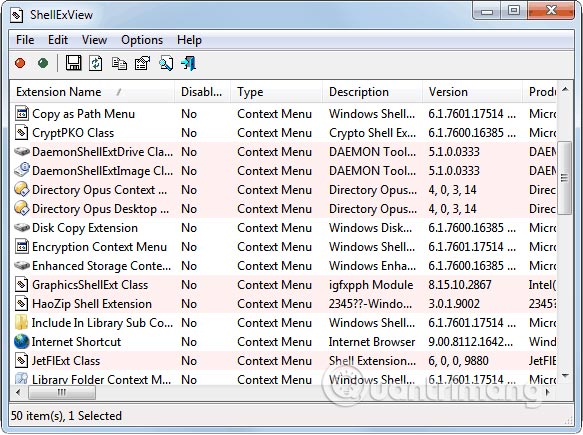Click the icon beside Copy as Path Menu

point(22,113)
